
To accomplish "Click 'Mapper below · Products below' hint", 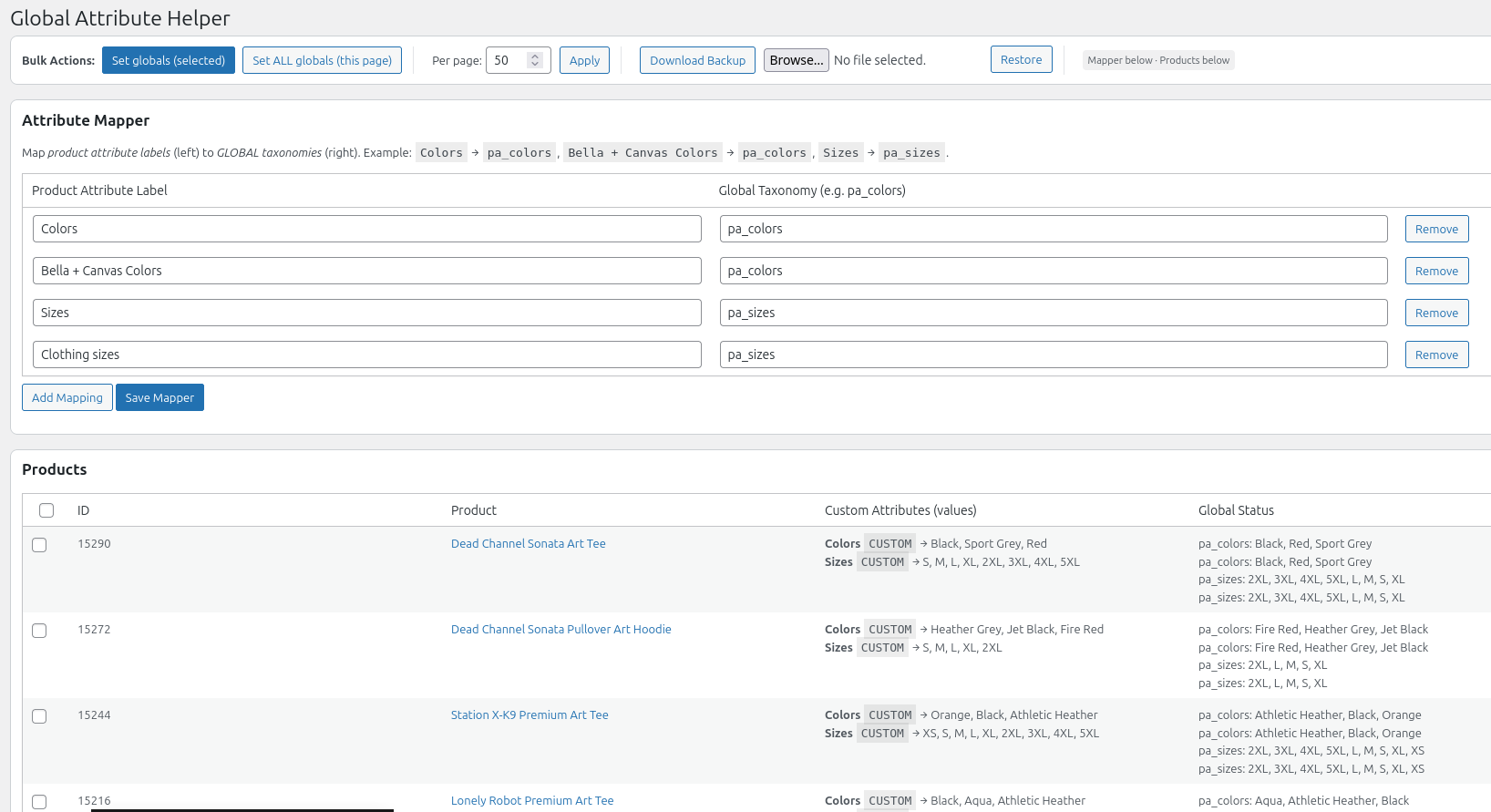I will (x=1158, y=60).
